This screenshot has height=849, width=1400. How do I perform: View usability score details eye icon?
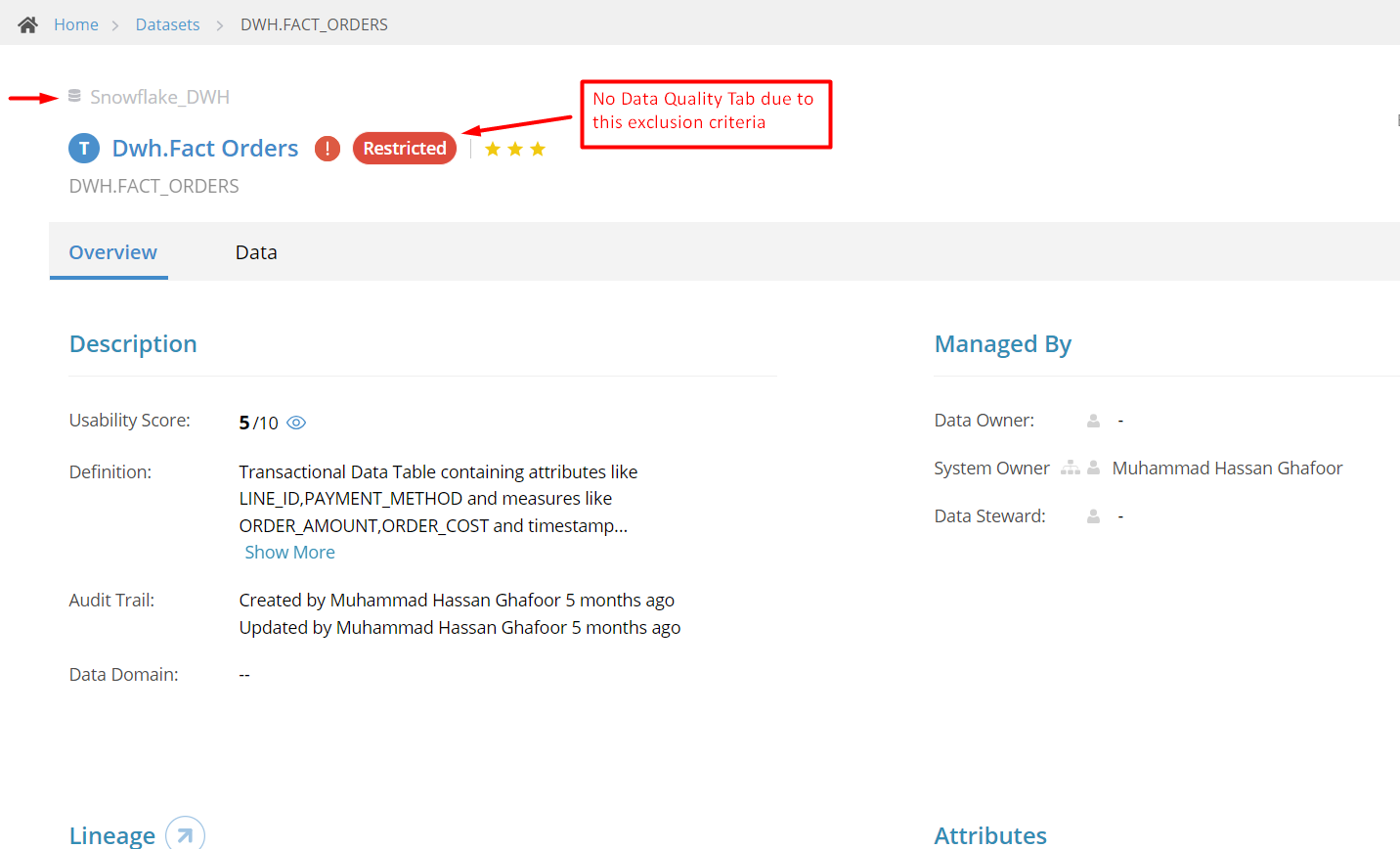296,423
